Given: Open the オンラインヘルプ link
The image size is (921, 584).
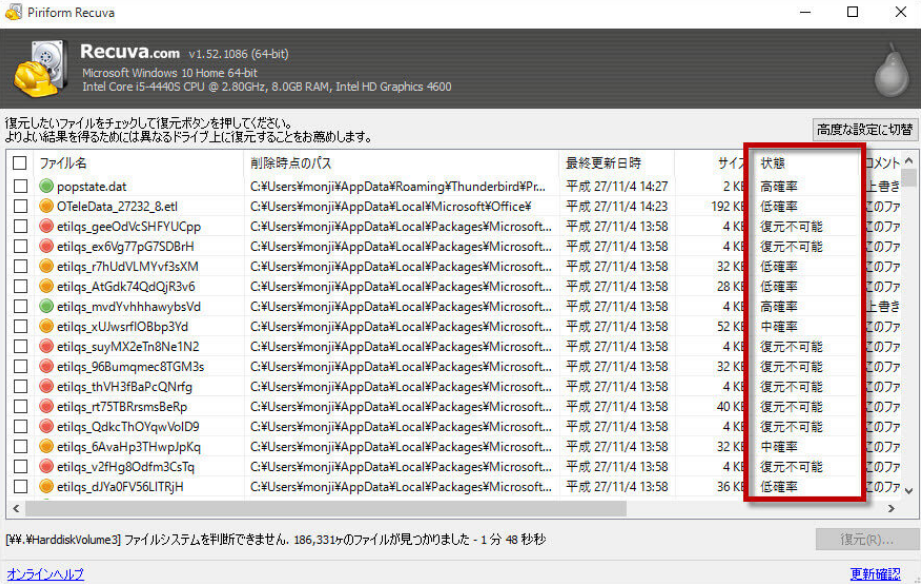Looking at the screenshot, I should coord(45,574).
